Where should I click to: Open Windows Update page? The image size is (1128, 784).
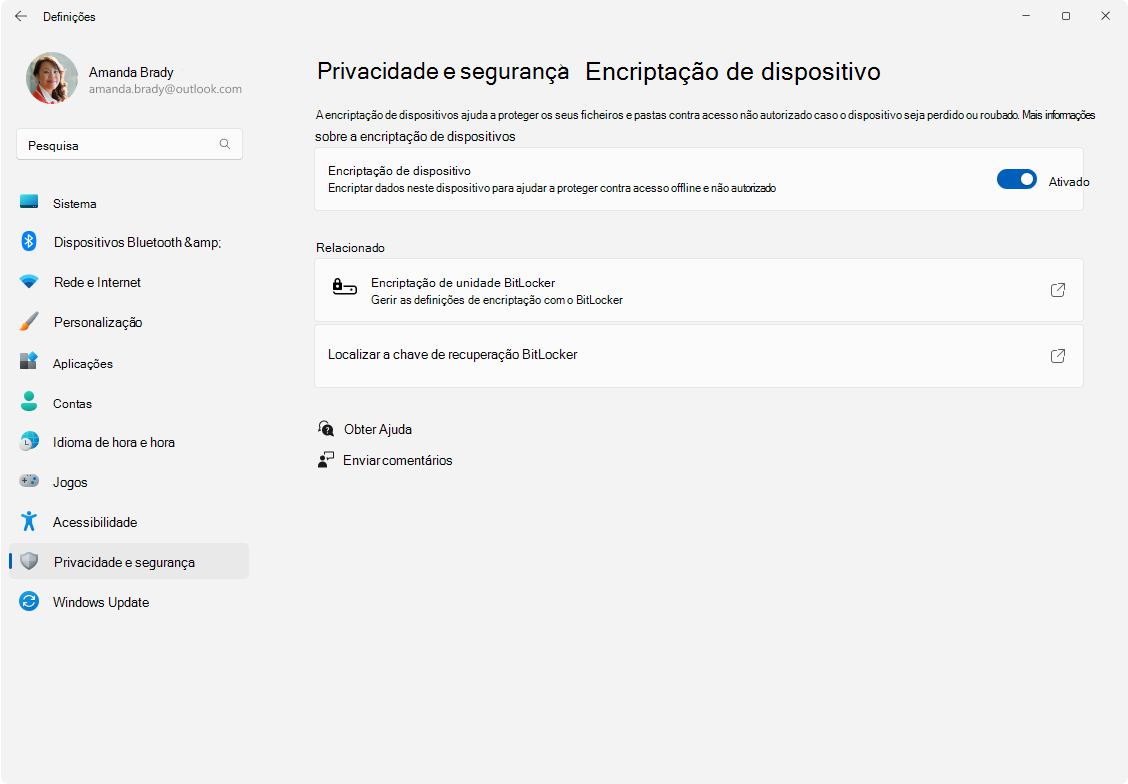click(x=129, y=602)
